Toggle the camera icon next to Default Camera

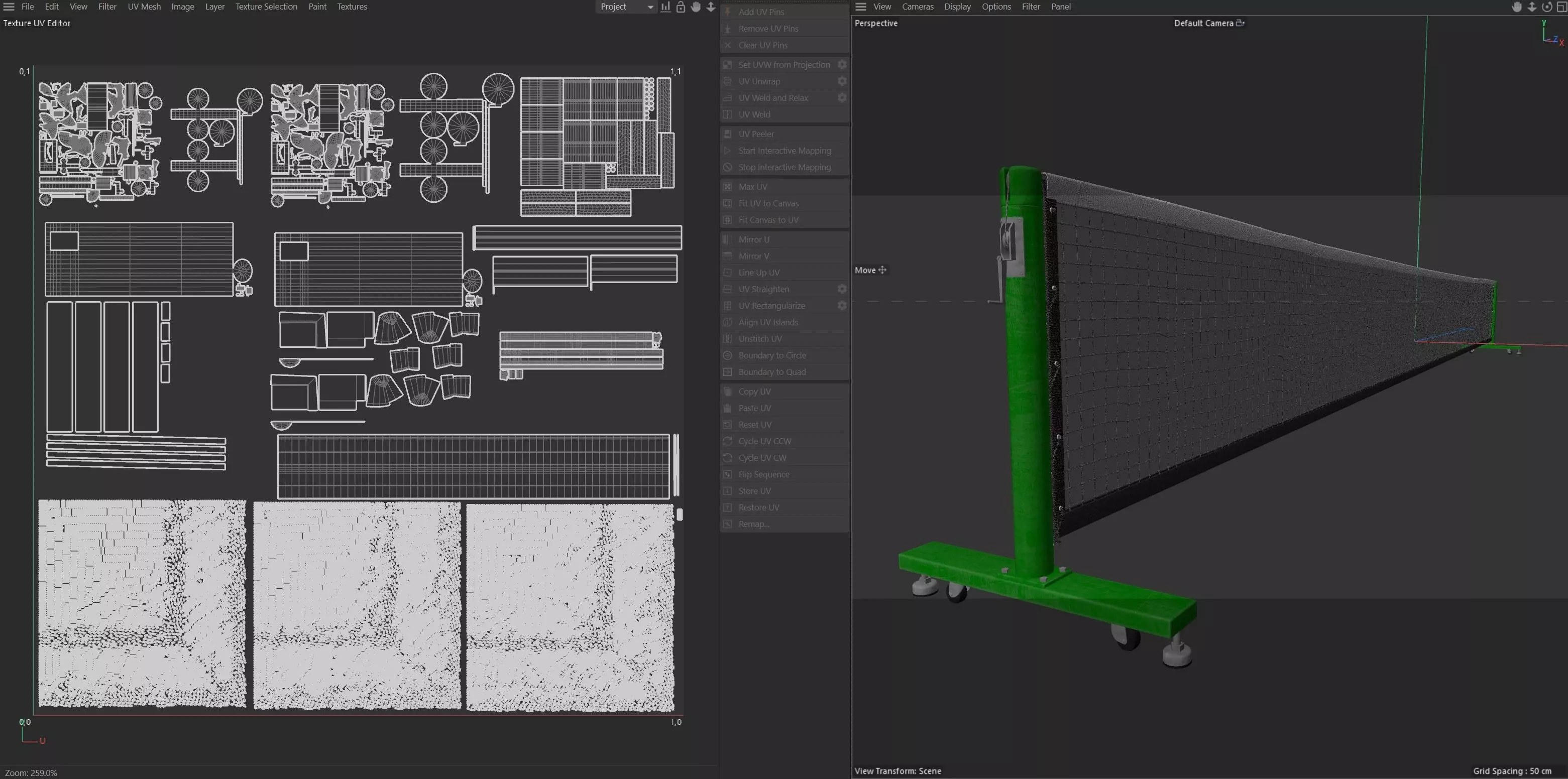[1240, 23]
